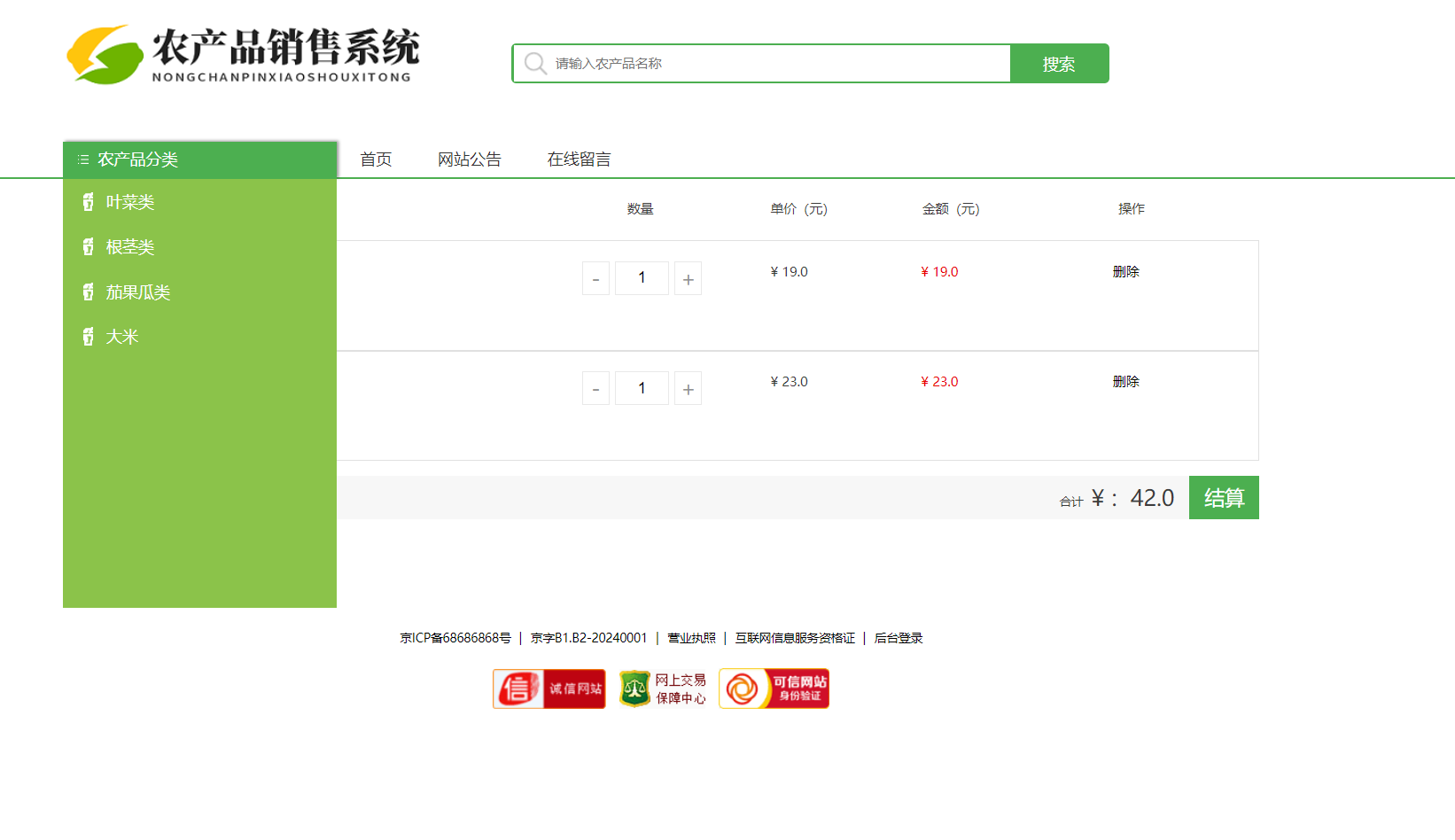Select the 叶菜类 category
This screenshot has height=840, width=1455.
[x=130, y=203]
